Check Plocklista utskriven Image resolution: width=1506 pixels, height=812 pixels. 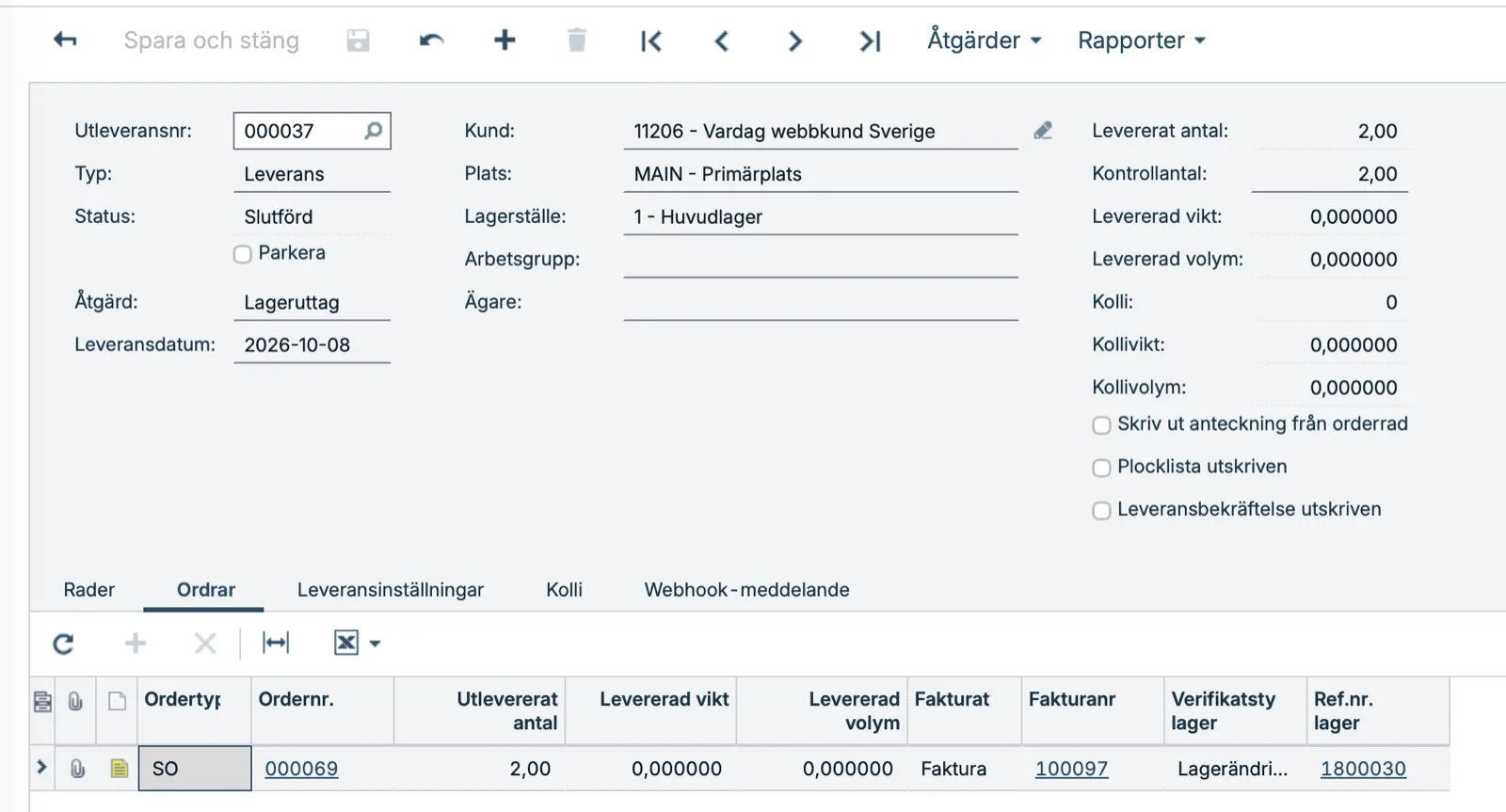tap(1101, 468)
